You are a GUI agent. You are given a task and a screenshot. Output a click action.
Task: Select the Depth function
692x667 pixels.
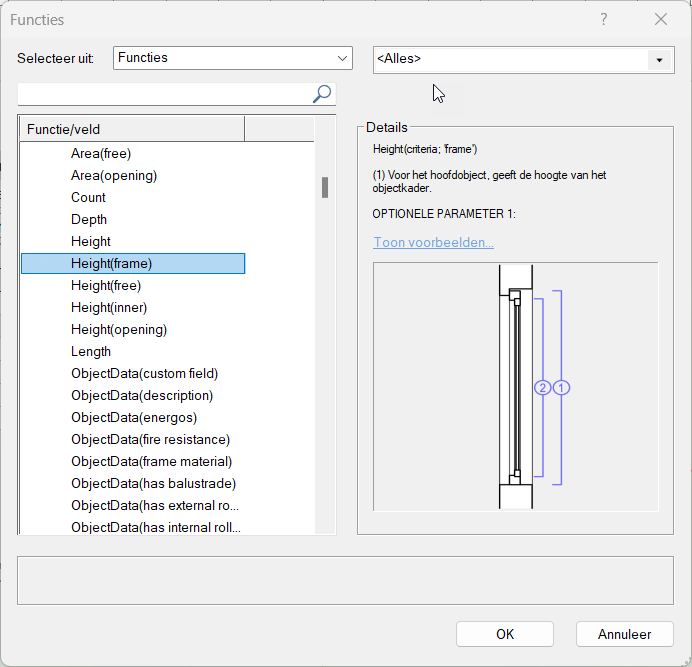pos(89,219)
